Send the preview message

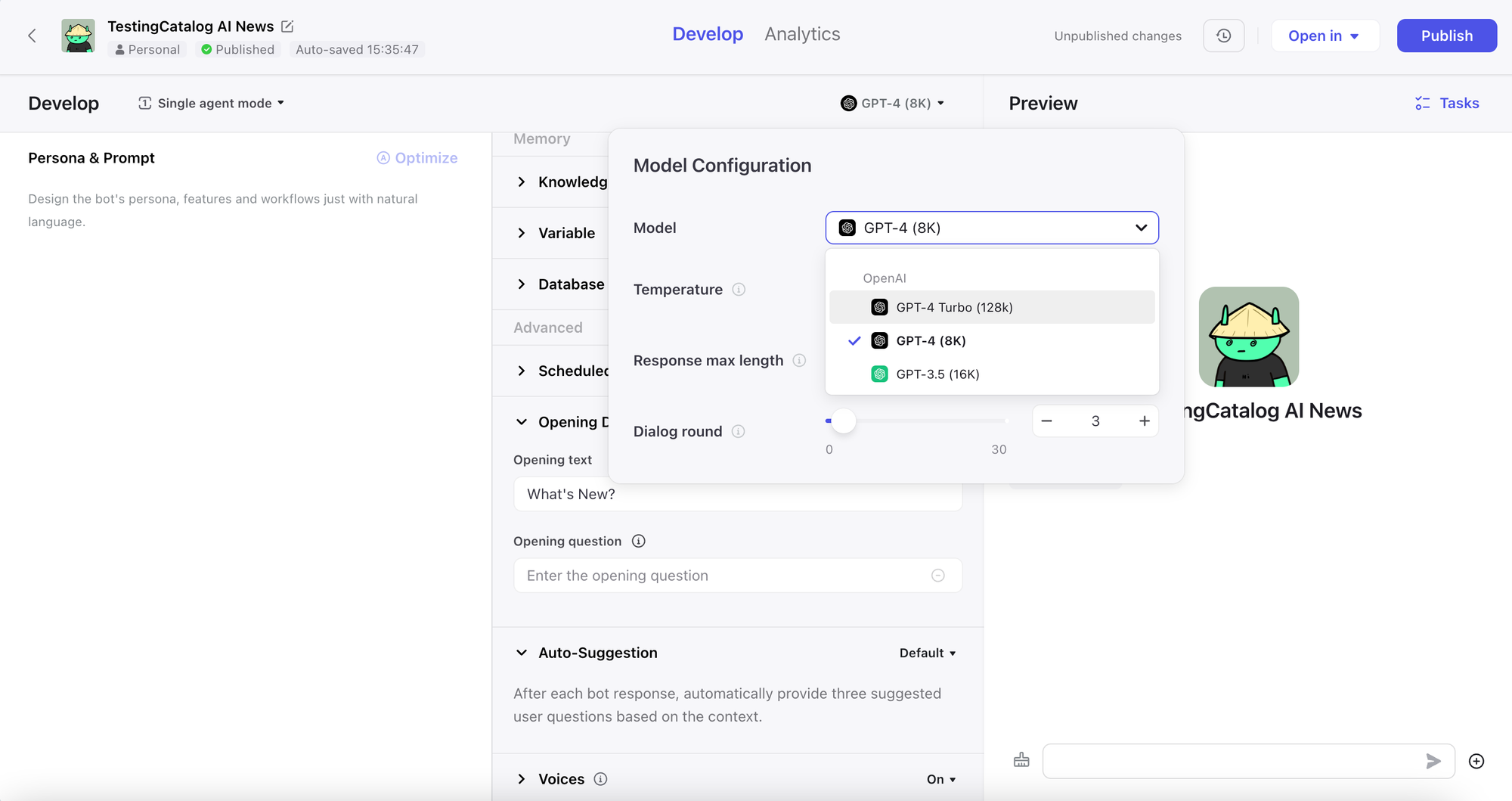click(x=1433, y=761)
